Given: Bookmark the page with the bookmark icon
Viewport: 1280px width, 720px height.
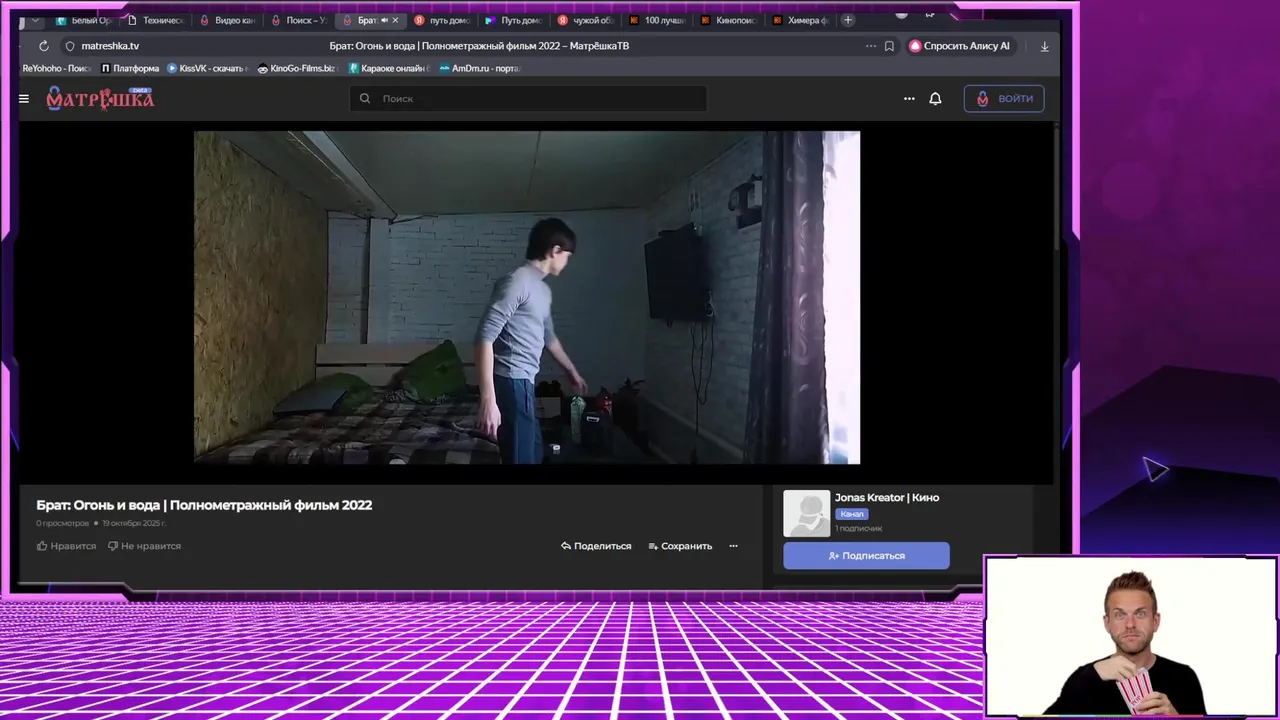Looking at the screenshot, I should (889, 46).
